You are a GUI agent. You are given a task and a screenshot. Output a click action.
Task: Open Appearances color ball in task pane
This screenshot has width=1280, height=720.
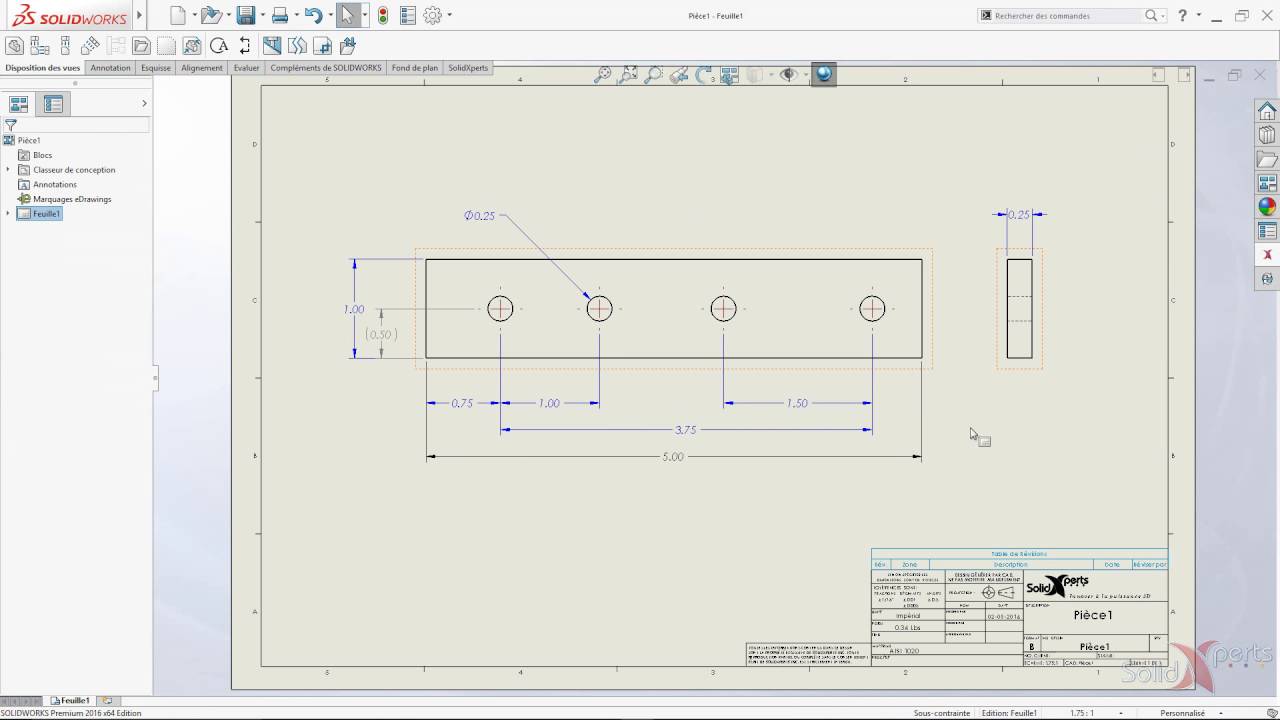pyautogui.click(x=1267, y=207)
